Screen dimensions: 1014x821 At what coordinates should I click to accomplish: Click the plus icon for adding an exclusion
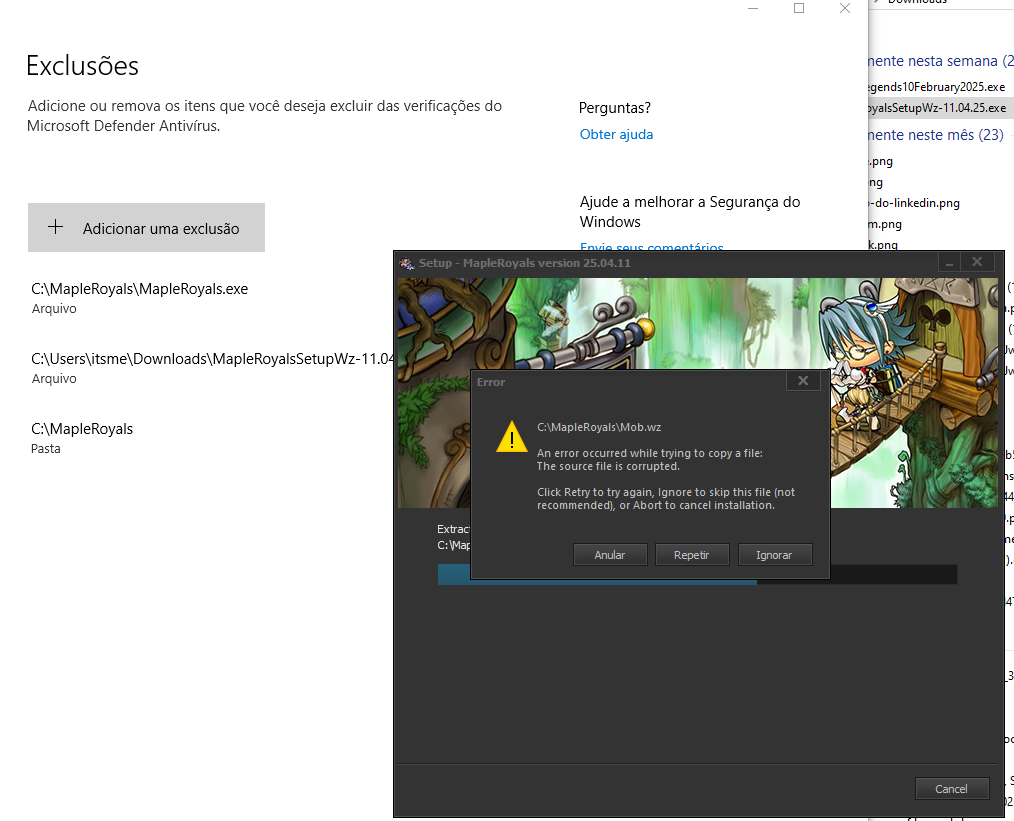[56, 228]
